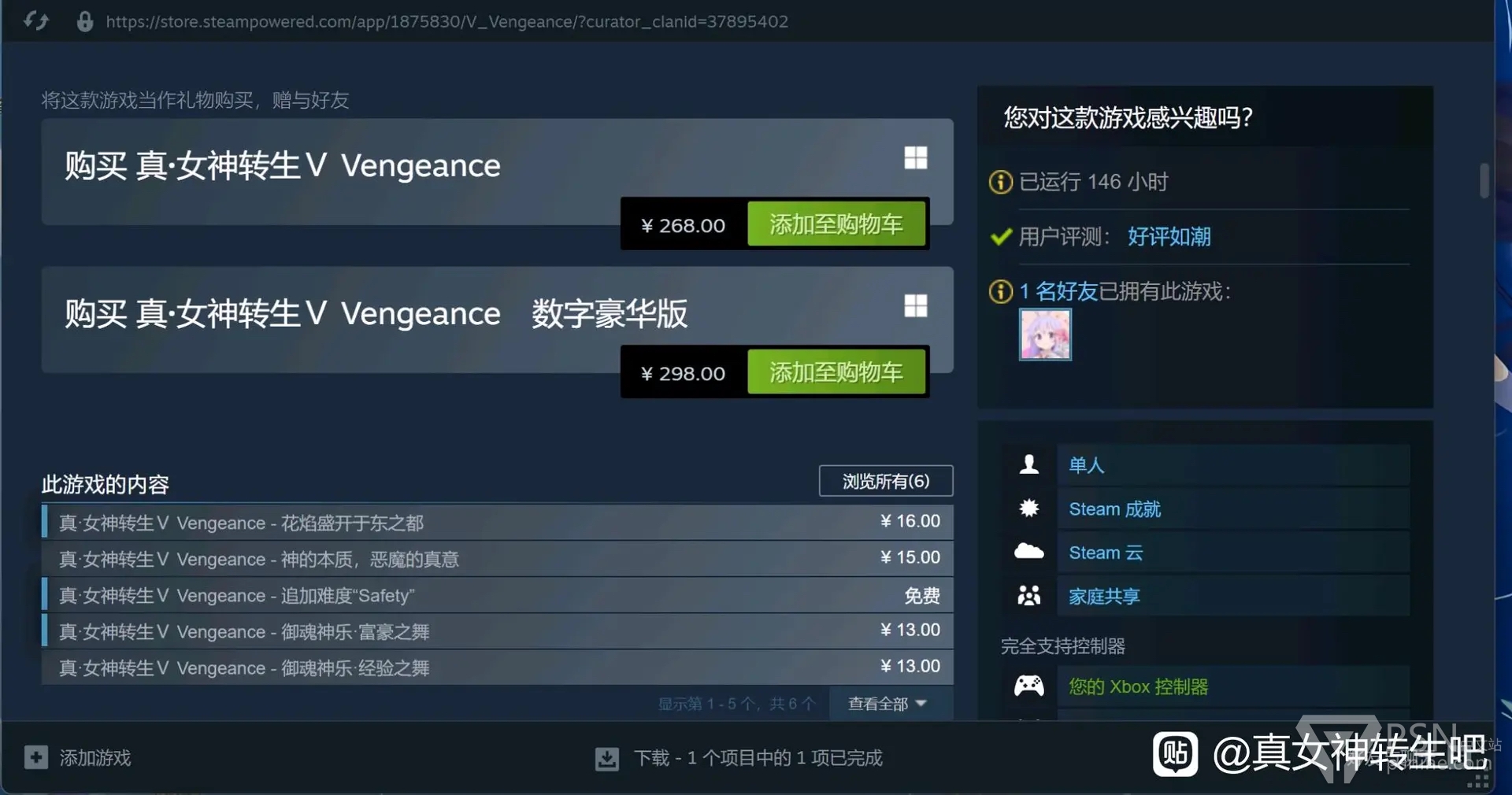Open the 1 名好友 link
Screen dimensions: 1512x795
pyautogui.click(x=1058, y=291)
